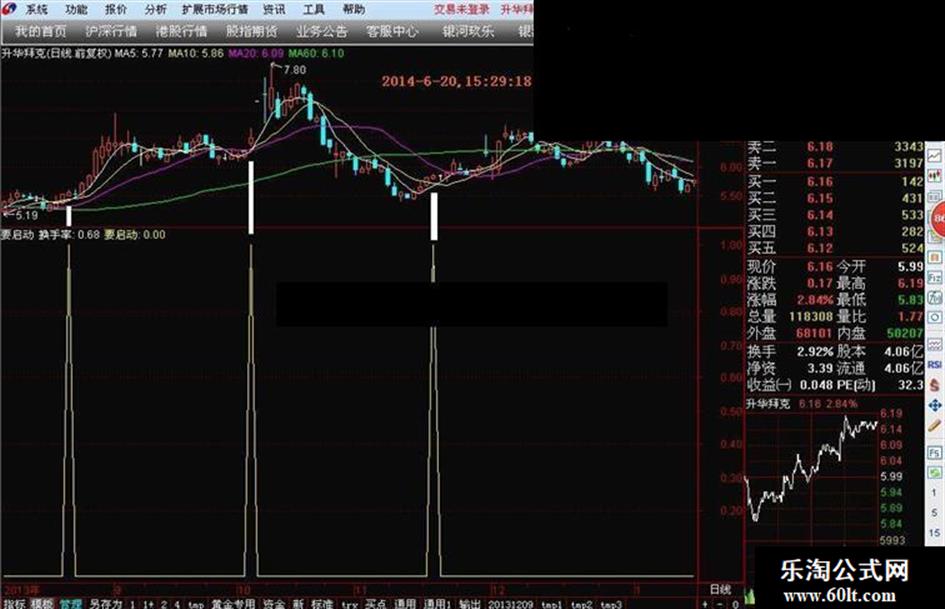Click the 模板 tab at bottom

[42, 604]
